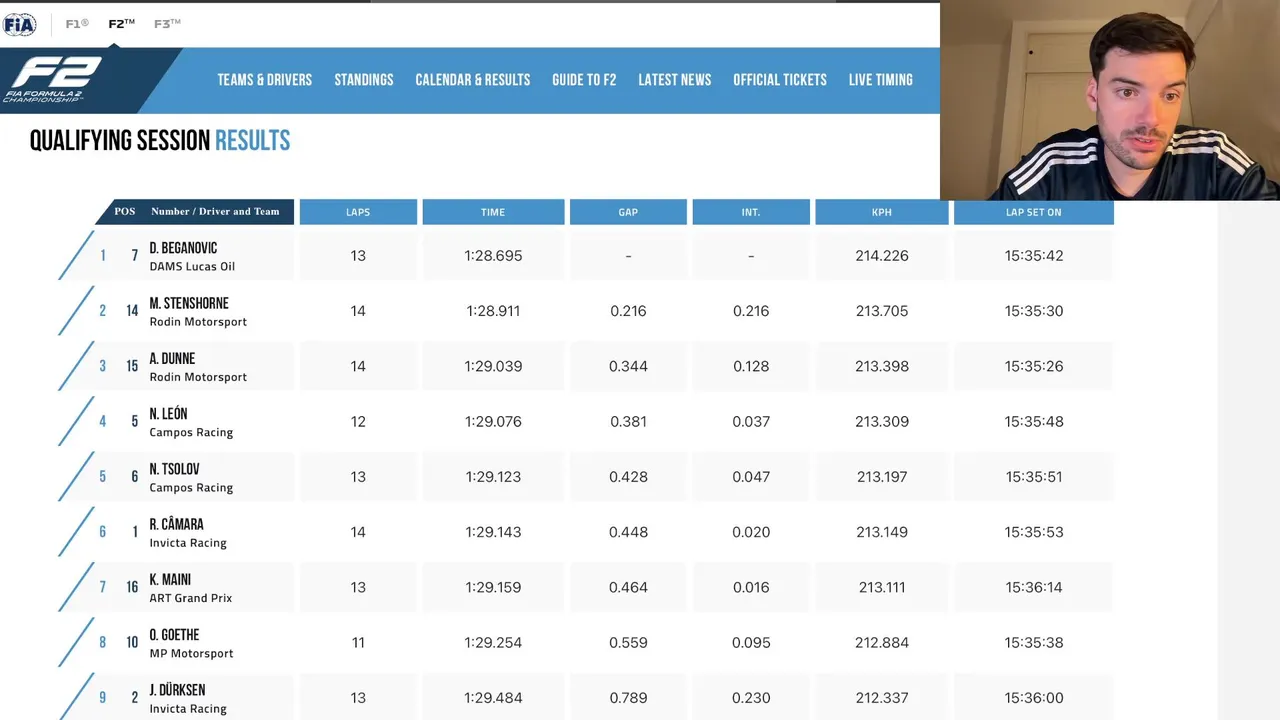1280x720 pixels.
Task: Open the Standings menu
Action: [x=364, y=80]
